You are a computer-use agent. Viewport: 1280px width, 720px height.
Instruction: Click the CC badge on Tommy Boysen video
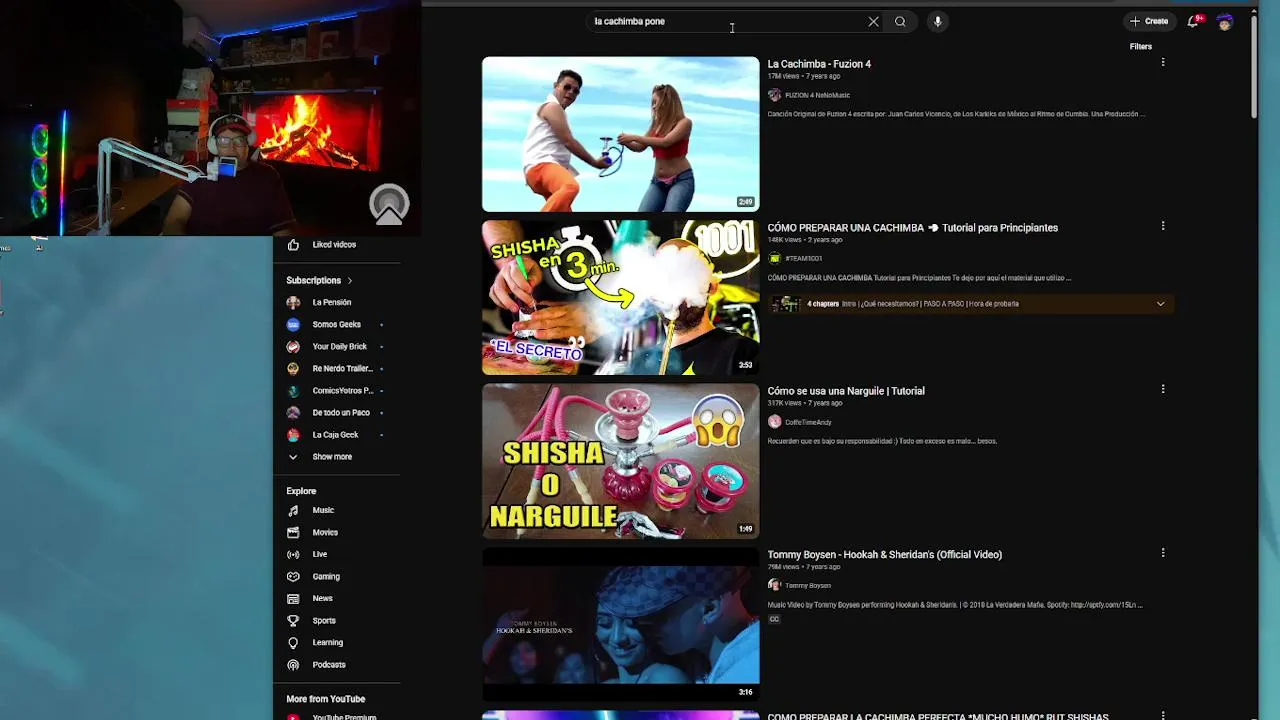tap(774, 619)
